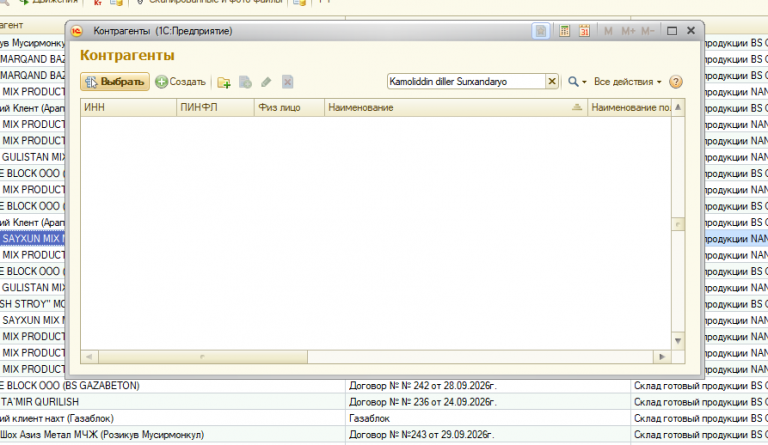Screen dimensions: 768x445
Task: Click the Физ лицо column header
Action: click(x=289, y=107)
